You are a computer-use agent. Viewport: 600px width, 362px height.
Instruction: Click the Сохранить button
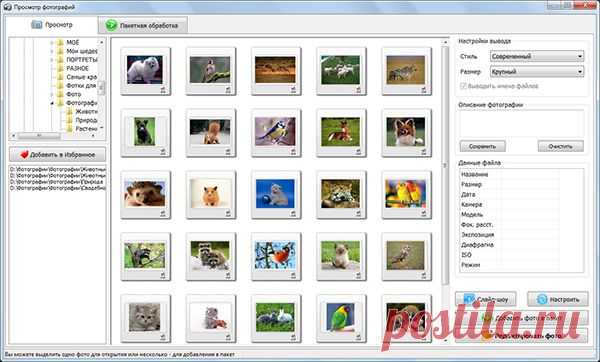pos(483,146)
